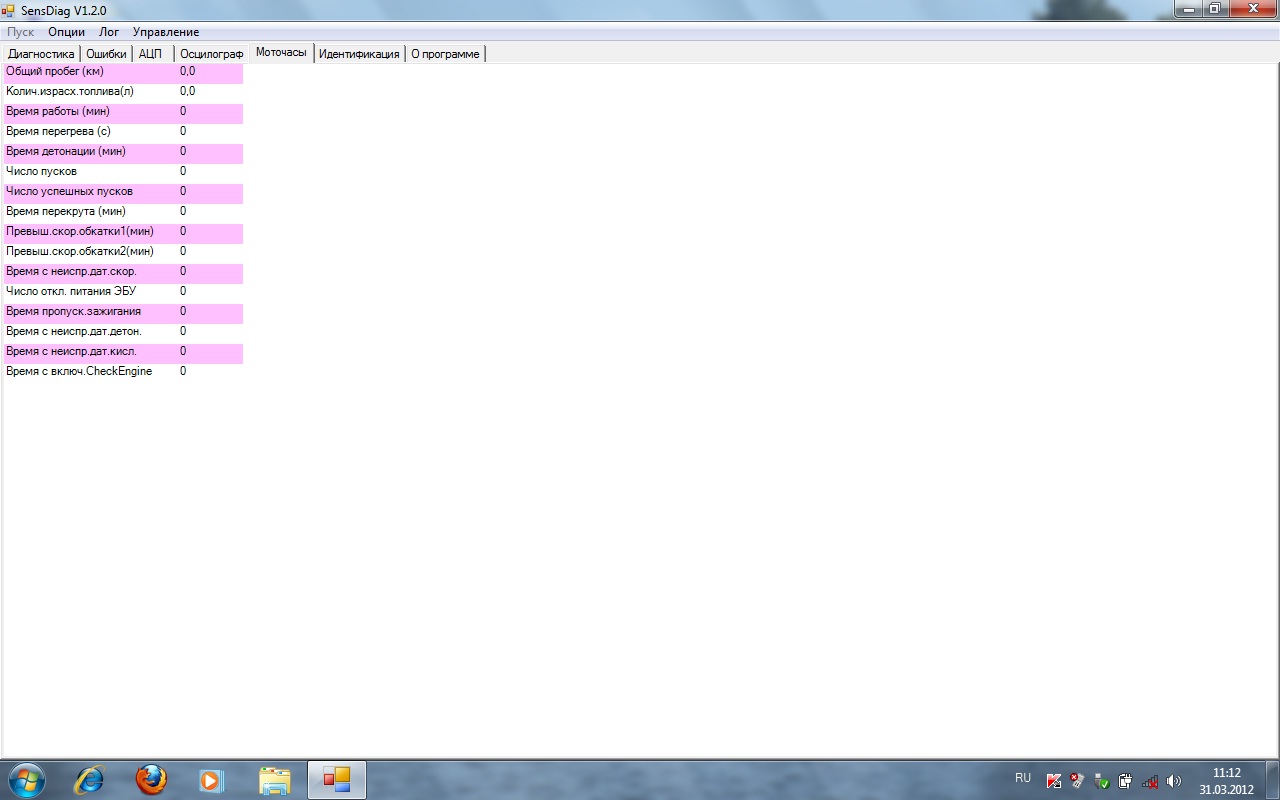Open the Управление menu
Viewport: 1280px width, 800px height.
point(166,32)
